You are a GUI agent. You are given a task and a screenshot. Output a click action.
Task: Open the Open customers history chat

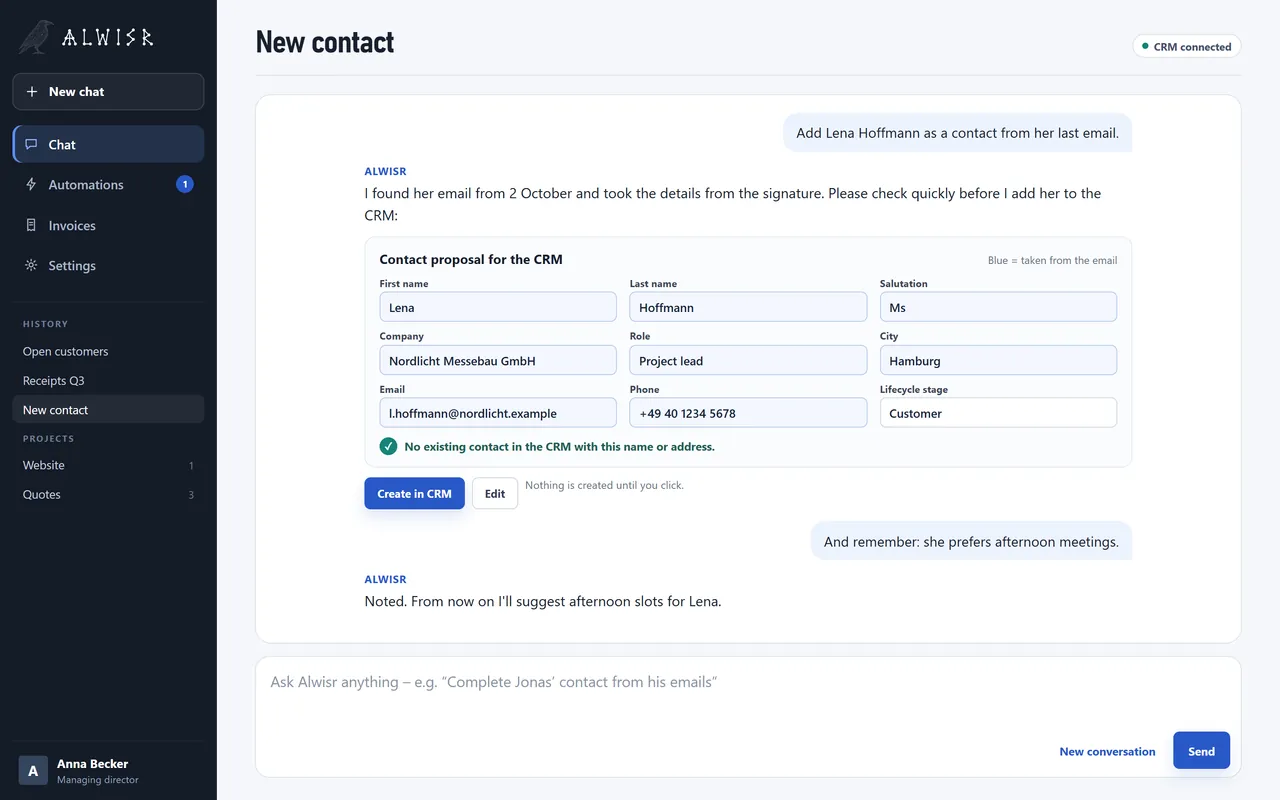tap(108, 352)
